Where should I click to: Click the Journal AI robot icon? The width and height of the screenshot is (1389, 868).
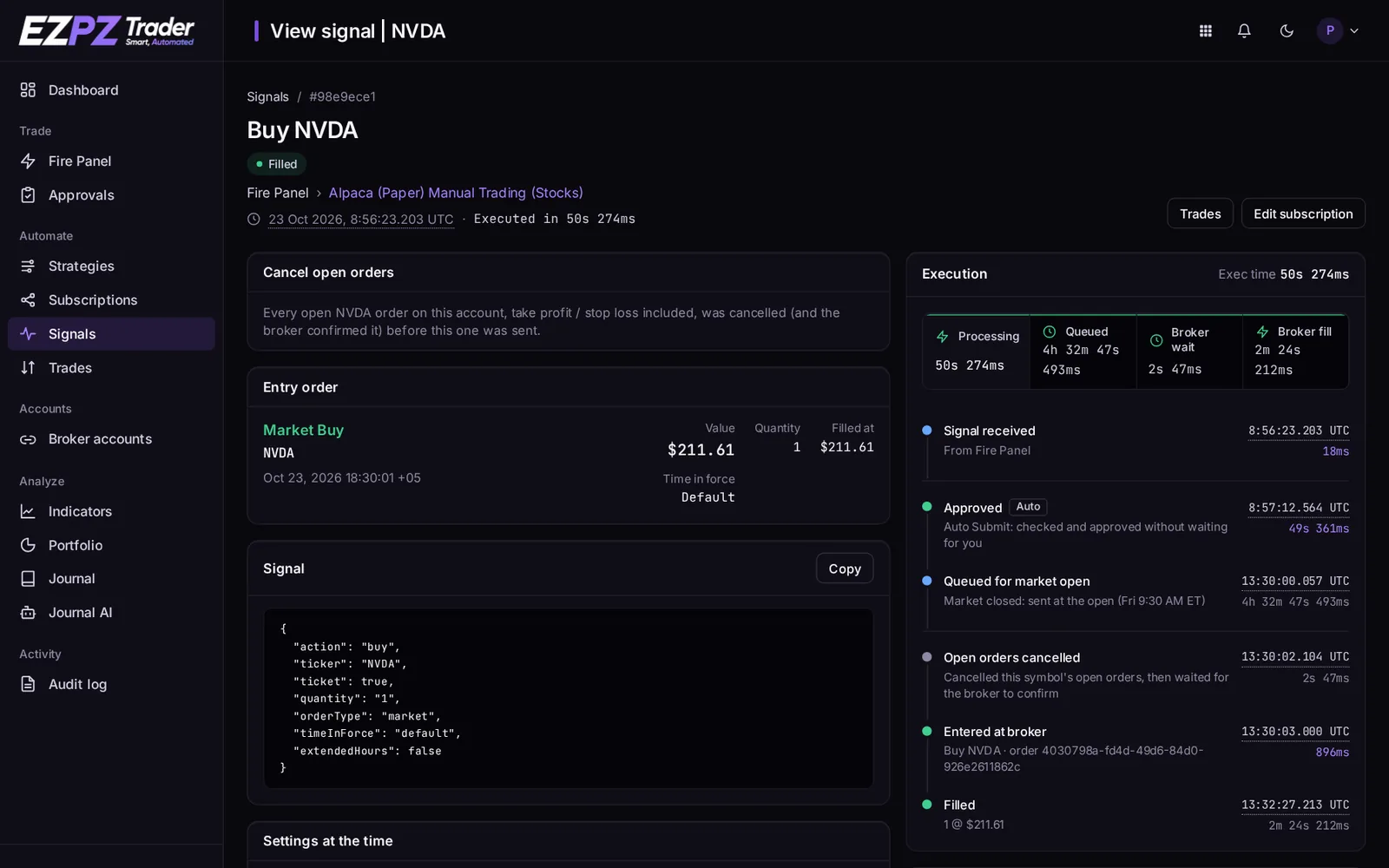(28, 613)
